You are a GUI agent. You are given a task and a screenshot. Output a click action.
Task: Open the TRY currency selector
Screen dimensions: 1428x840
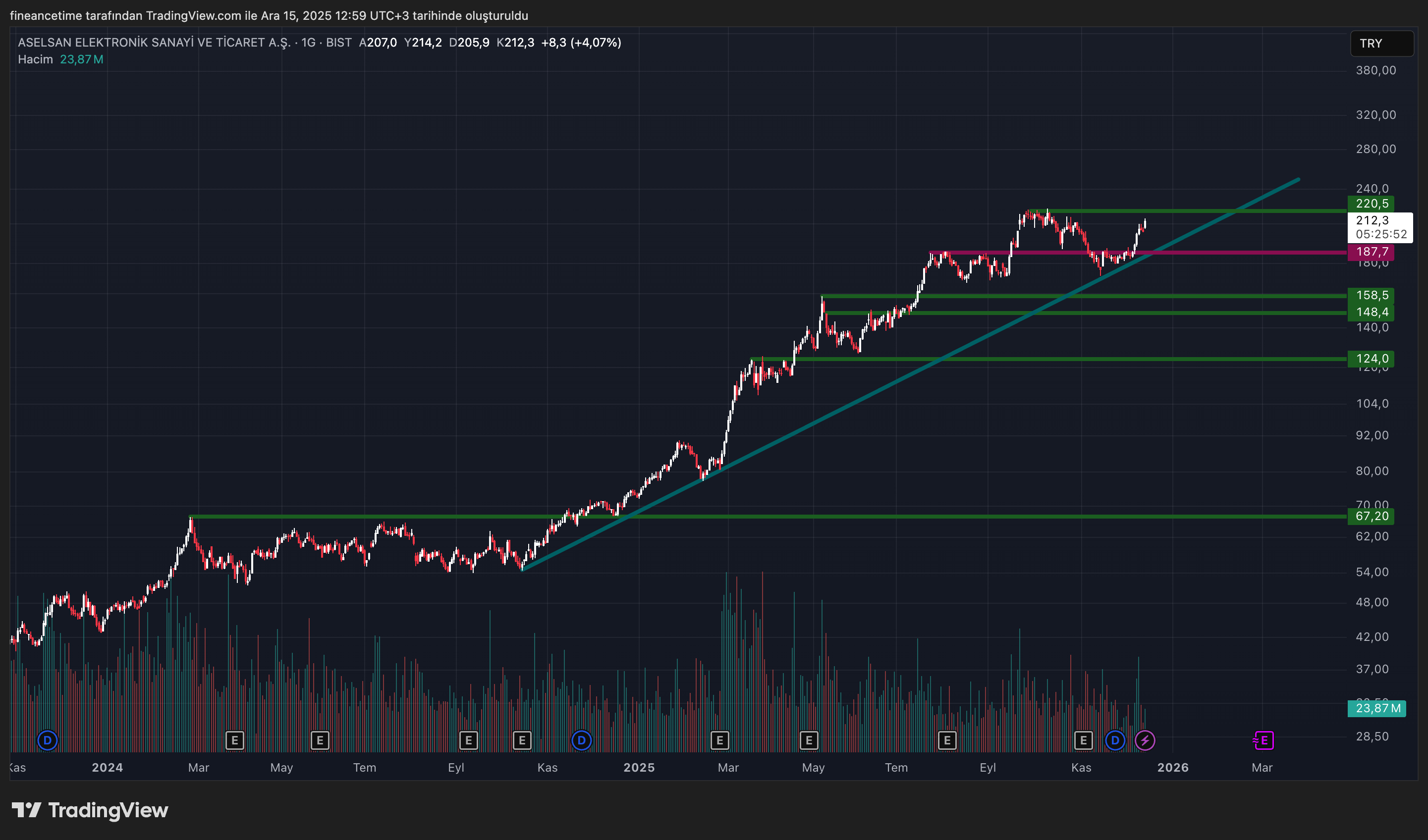pos(1381,44)
